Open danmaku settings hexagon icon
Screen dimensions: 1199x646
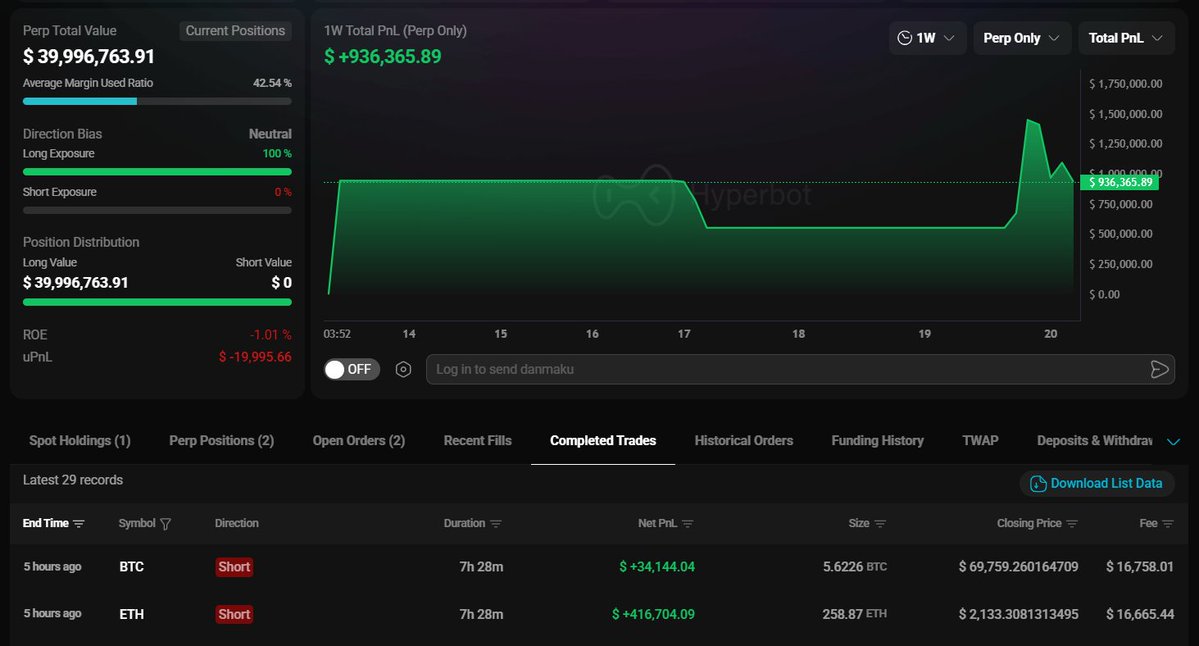pyautogui.click(x=403, y=369)
